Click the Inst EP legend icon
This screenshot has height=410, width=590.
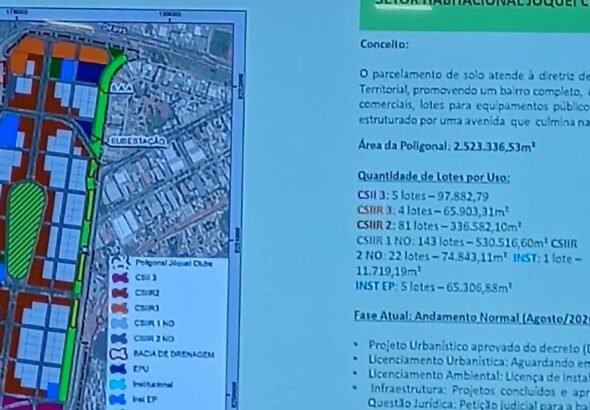(118, 399)
